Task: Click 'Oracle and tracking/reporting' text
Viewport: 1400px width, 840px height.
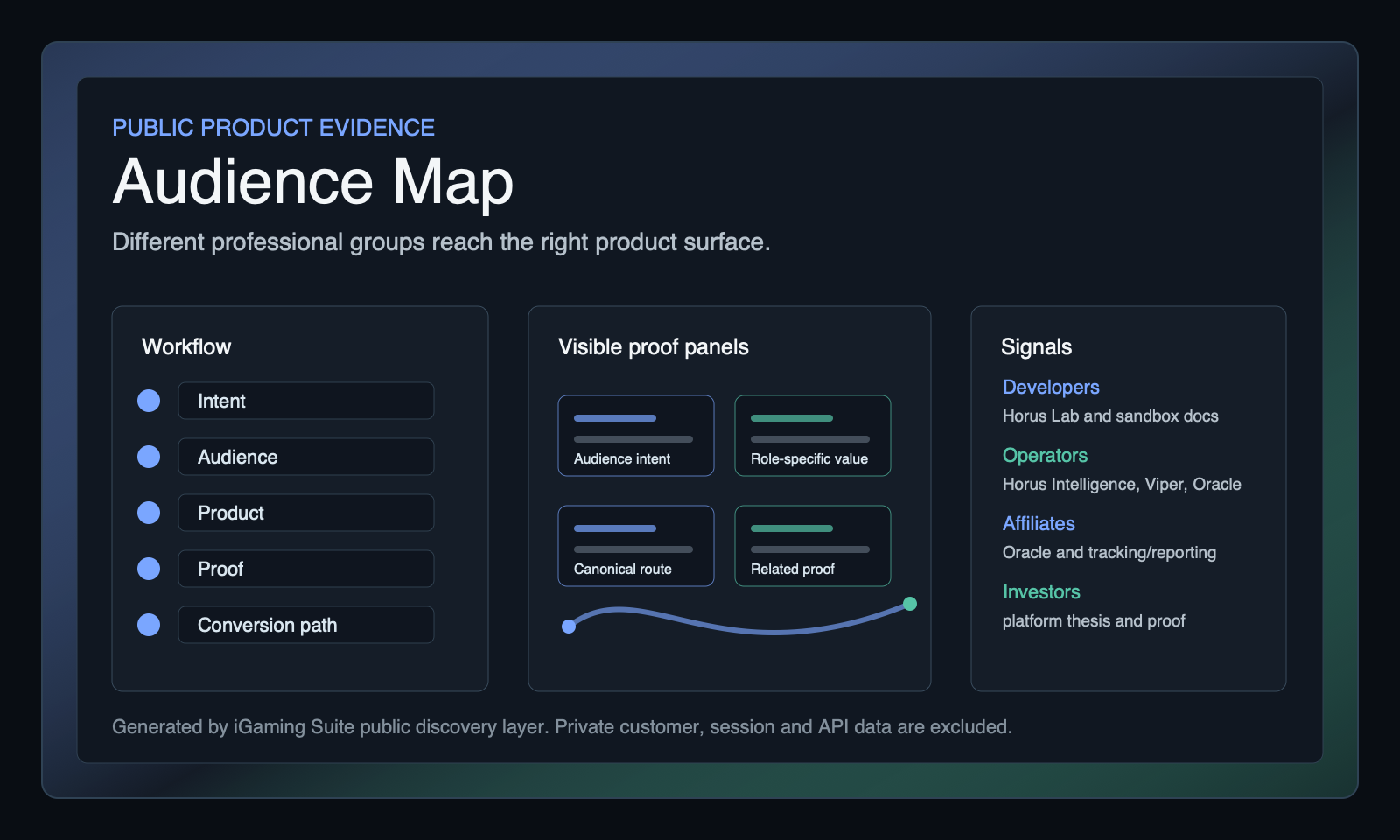Action: tap(1109, 552)
